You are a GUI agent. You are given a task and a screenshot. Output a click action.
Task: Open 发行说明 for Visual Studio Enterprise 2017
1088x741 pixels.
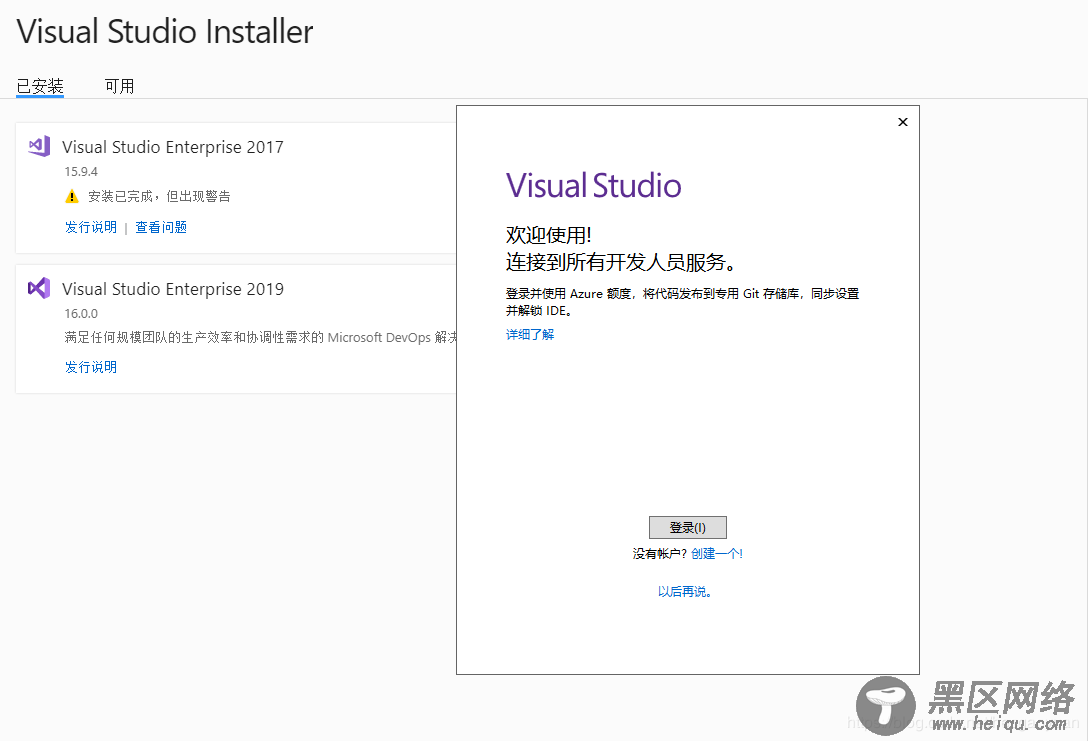91,227
